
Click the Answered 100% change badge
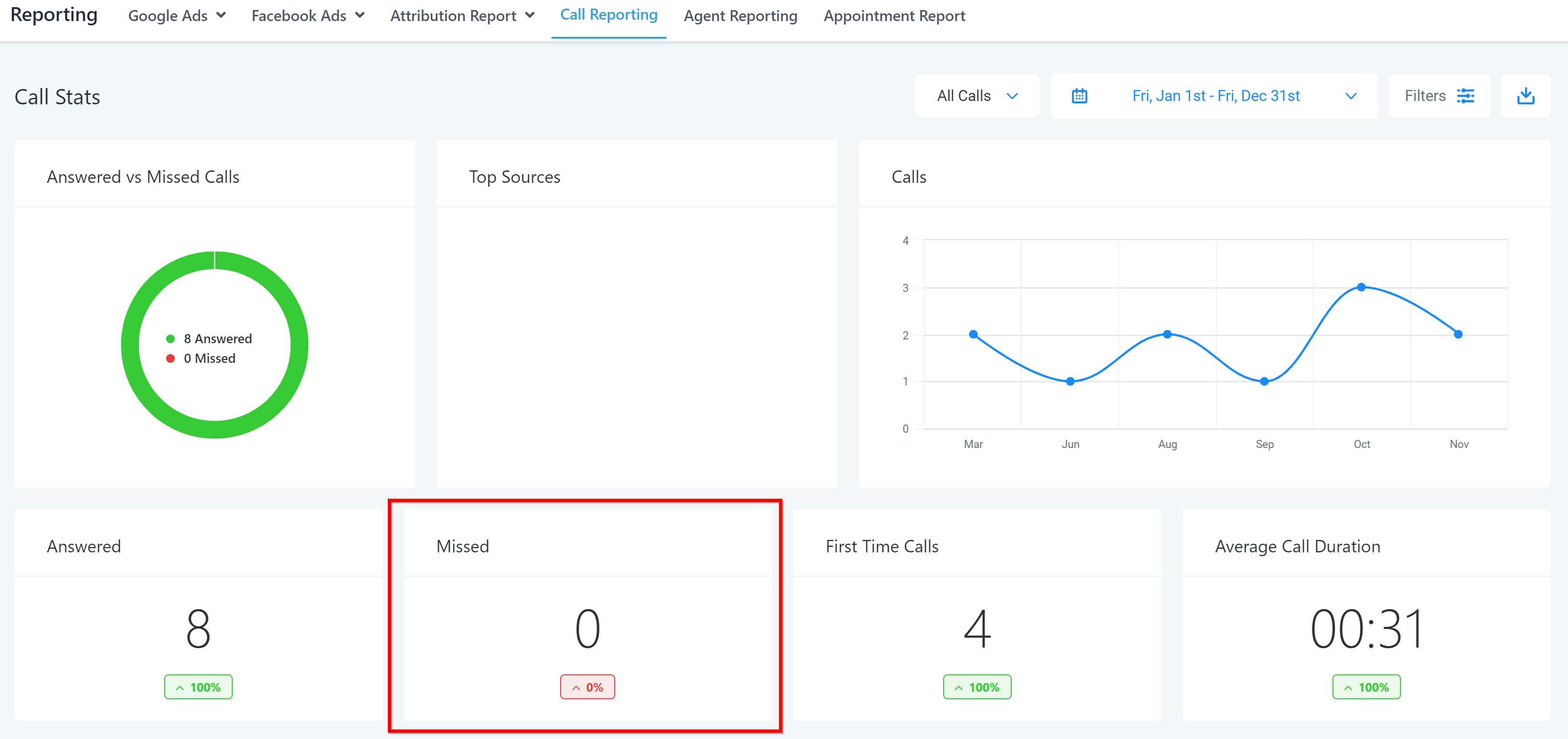pos(198,687)
